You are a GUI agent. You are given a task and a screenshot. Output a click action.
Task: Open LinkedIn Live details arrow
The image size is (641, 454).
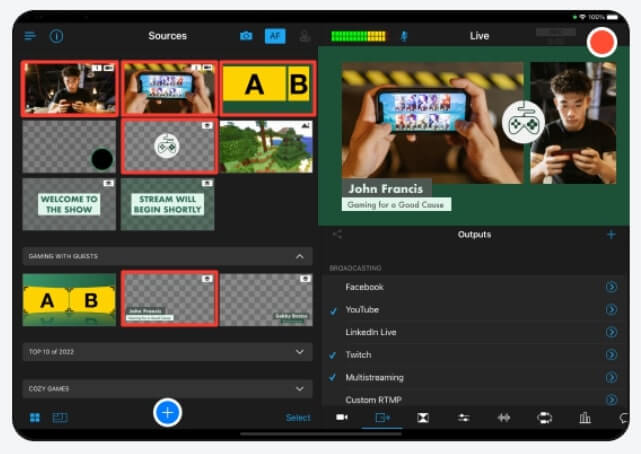point(611,332)
